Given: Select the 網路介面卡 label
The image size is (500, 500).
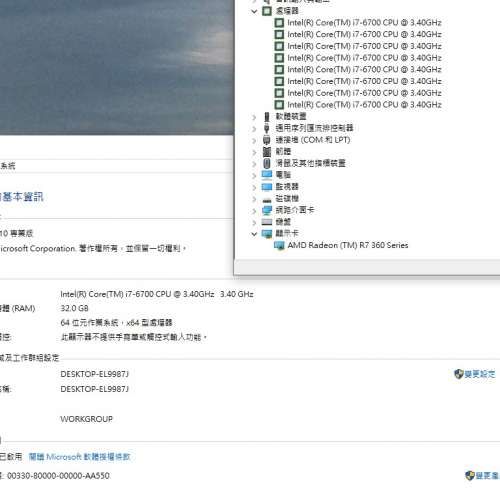Looking at the screenshot, I should click(295, 210).
